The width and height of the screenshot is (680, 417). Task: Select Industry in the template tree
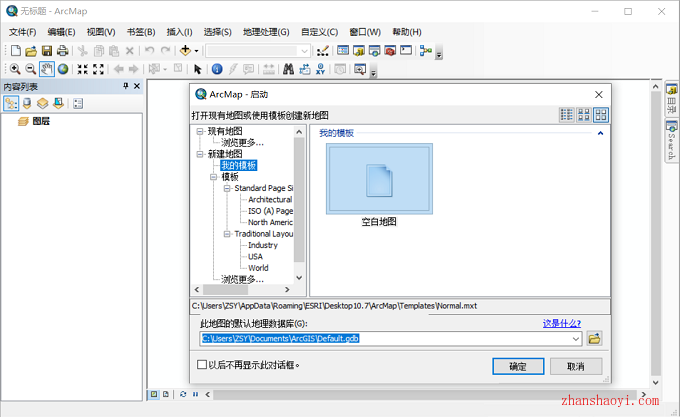tap(263, 245)
